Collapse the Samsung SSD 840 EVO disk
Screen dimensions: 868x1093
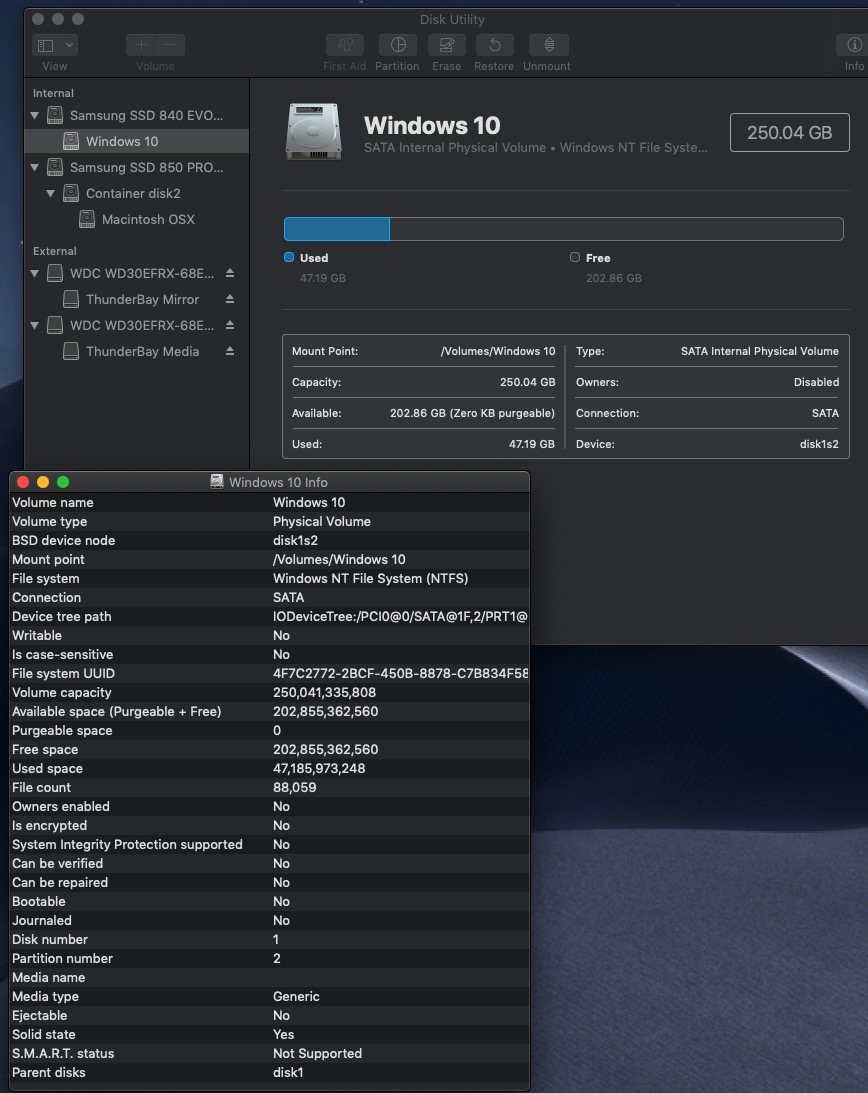click(34, 115)
